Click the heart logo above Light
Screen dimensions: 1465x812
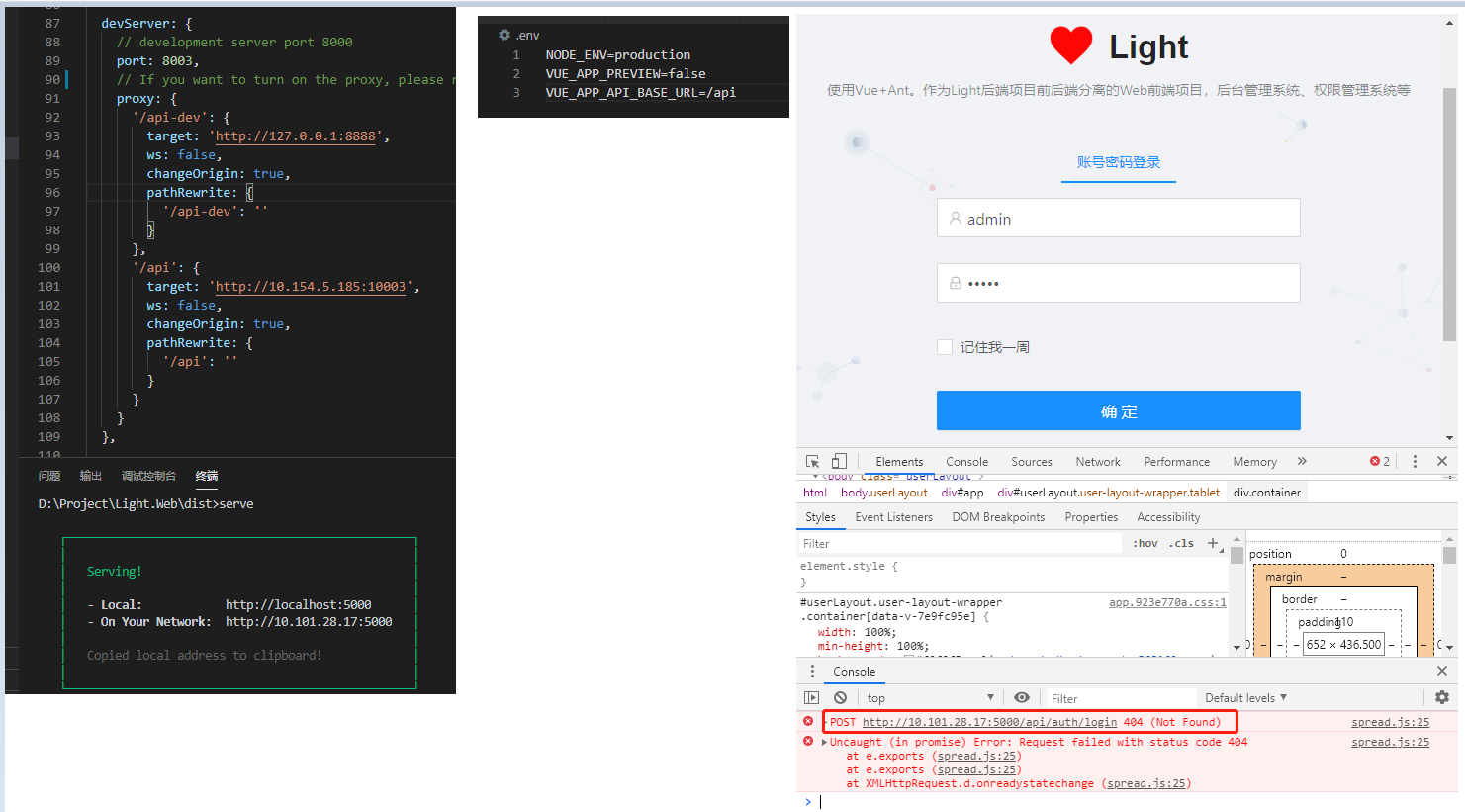(x=1069, y=45)
